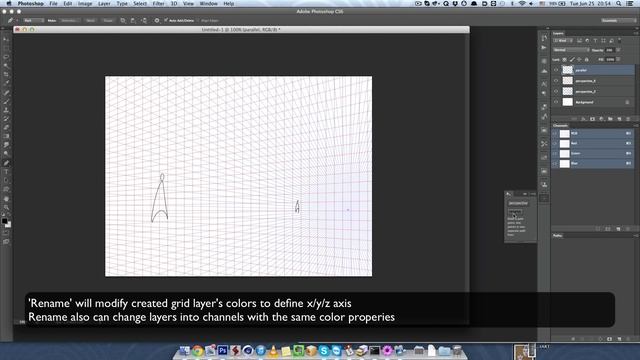Click the Fill value field

point(610,60)
